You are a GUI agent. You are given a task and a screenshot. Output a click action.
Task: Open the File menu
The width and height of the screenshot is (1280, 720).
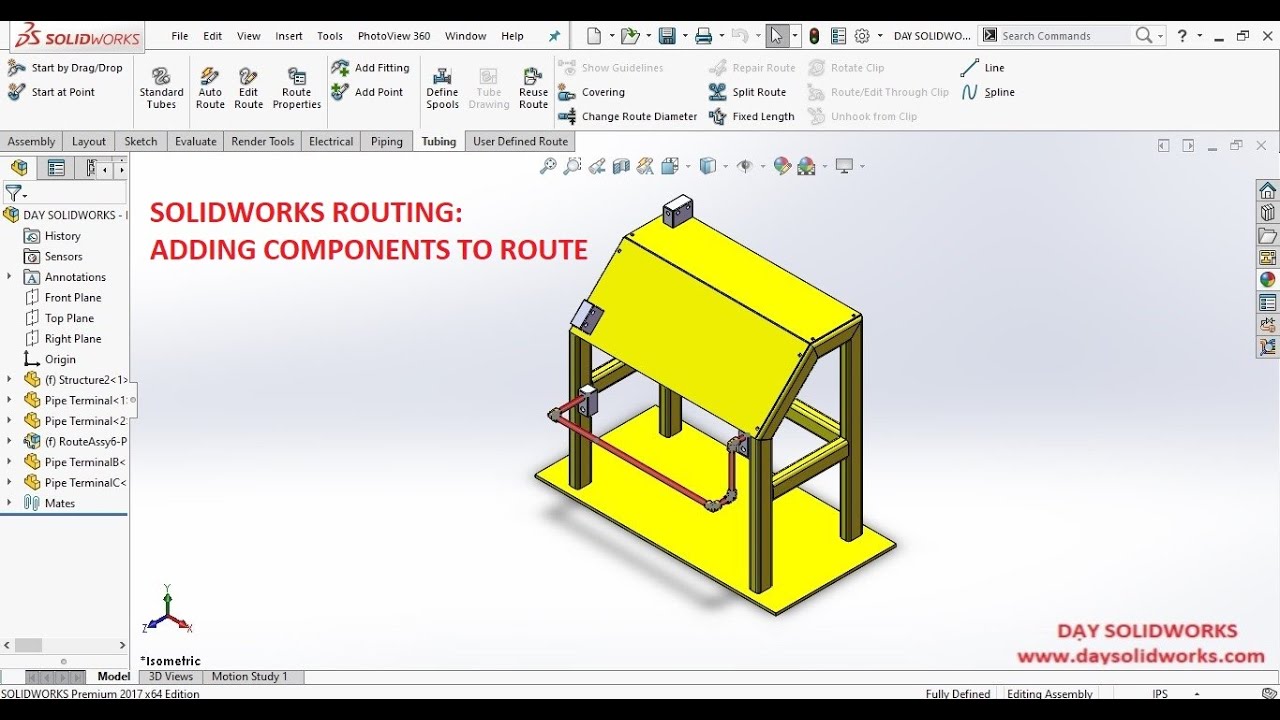tap(179, 36)
